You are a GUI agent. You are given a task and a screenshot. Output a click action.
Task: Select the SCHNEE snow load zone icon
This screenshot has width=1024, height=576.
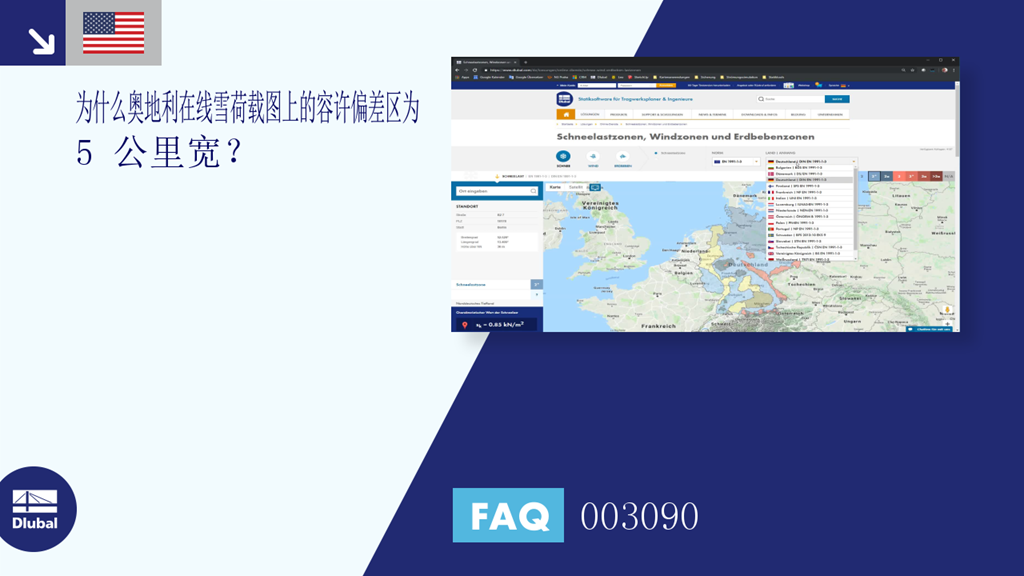(563, 156)
